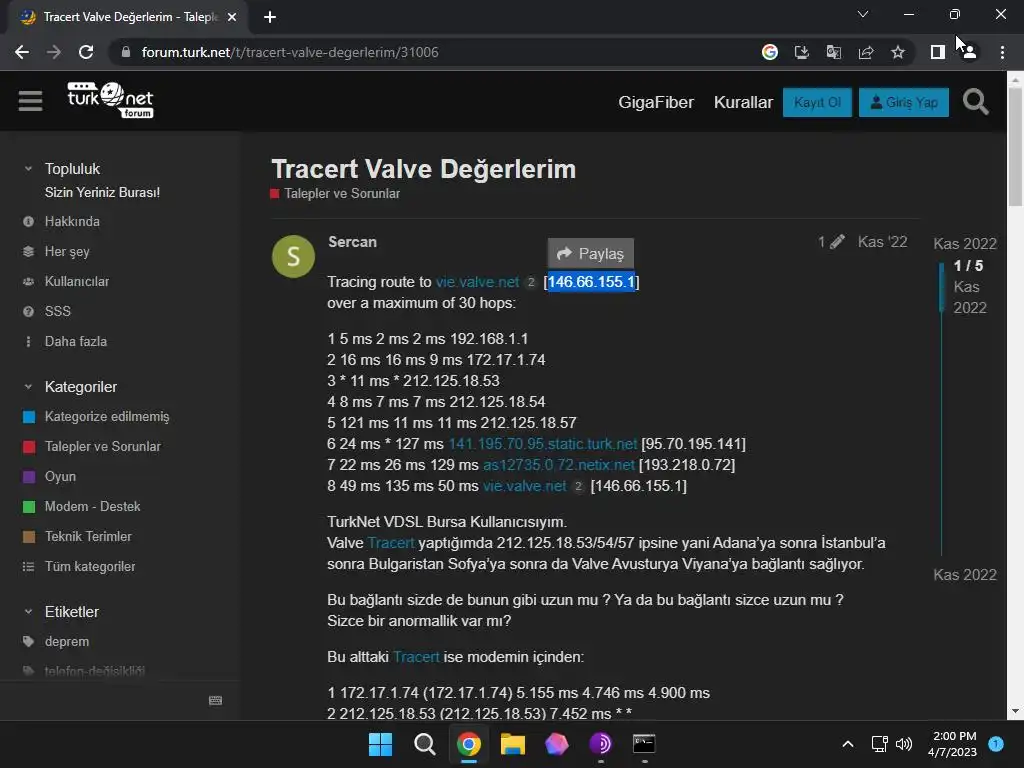Click the install/download page icon
Image resolution: width=1024 pixels, height=768 pixels.
coord(801,52)
